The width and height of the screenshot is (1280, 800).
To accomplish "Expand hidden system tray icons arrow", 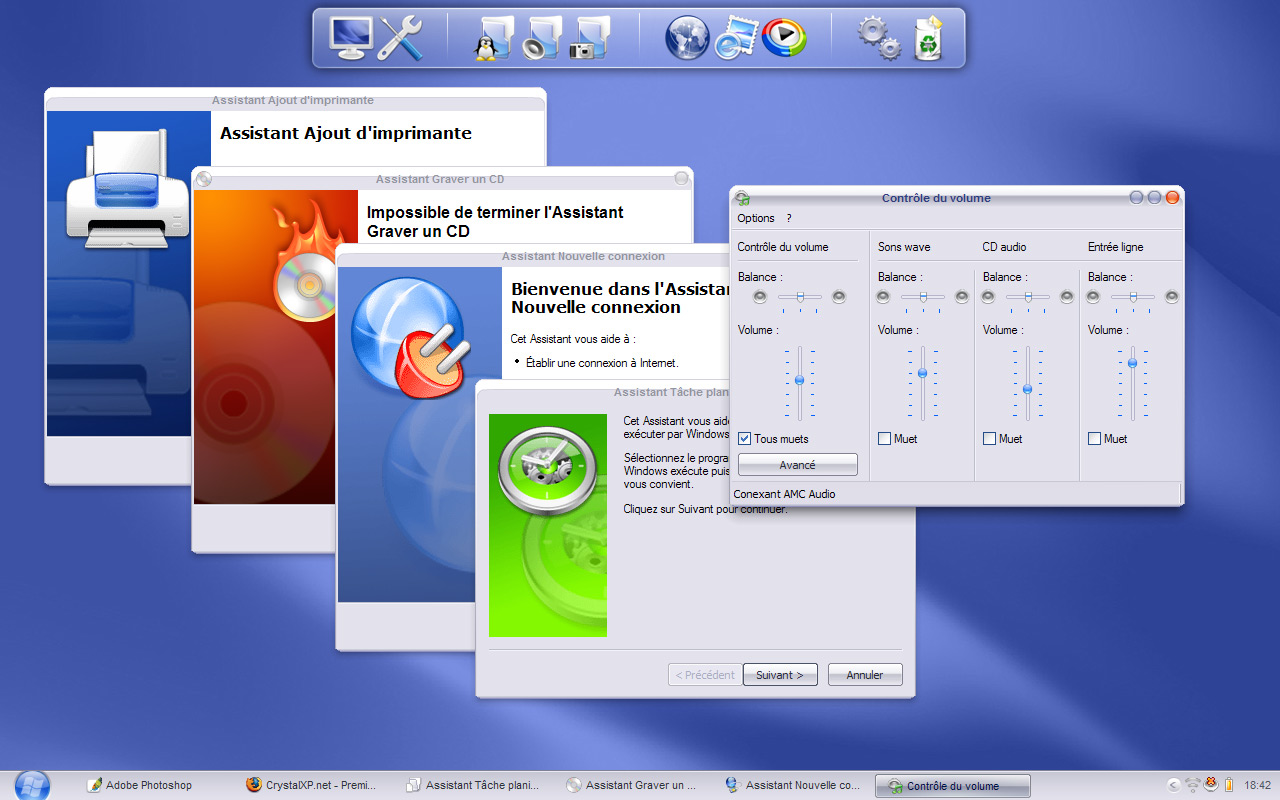I will pos(1174,785).
